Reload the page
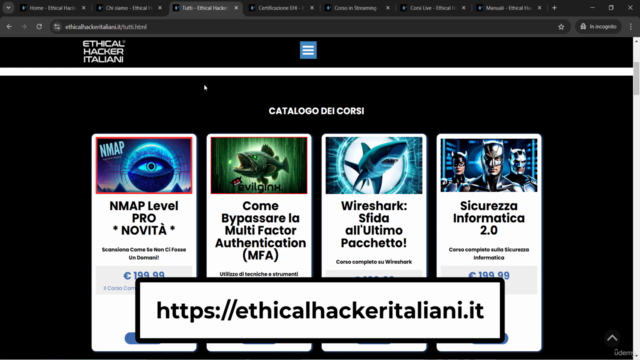This screenshot has width=640, height=360. (x=39, y=27)
